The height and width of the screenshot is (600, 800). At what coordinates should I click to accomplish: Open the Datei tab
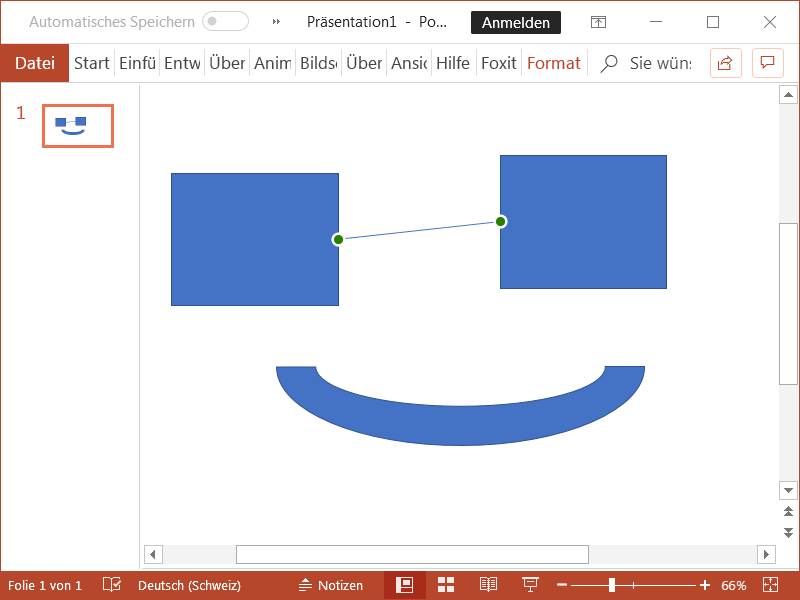(35, 63)
